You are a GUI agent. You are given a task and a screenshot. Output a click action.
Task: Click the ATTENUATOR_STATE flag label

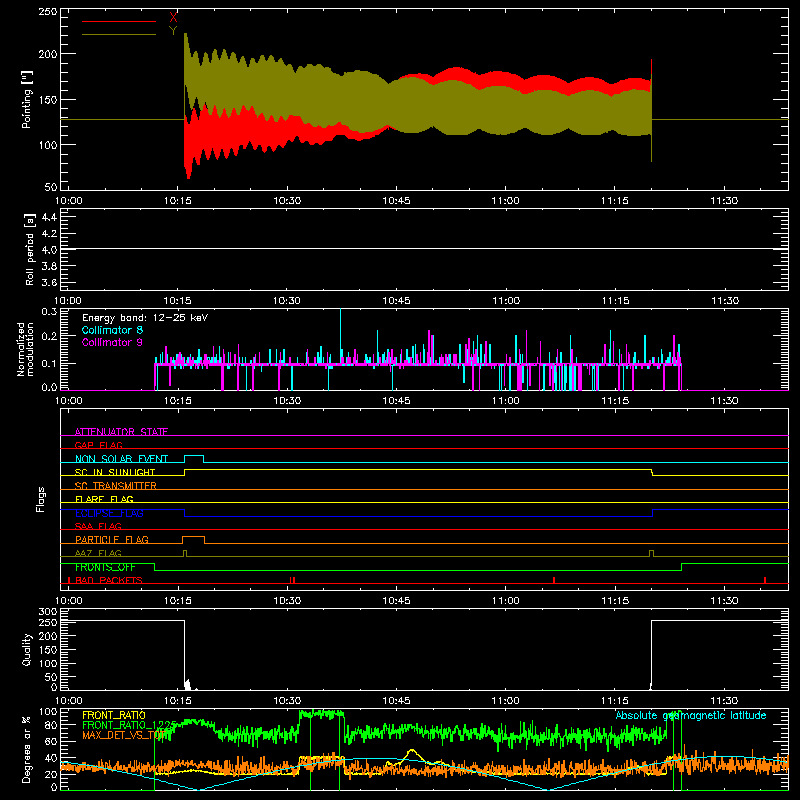click(x=121, y=432)
